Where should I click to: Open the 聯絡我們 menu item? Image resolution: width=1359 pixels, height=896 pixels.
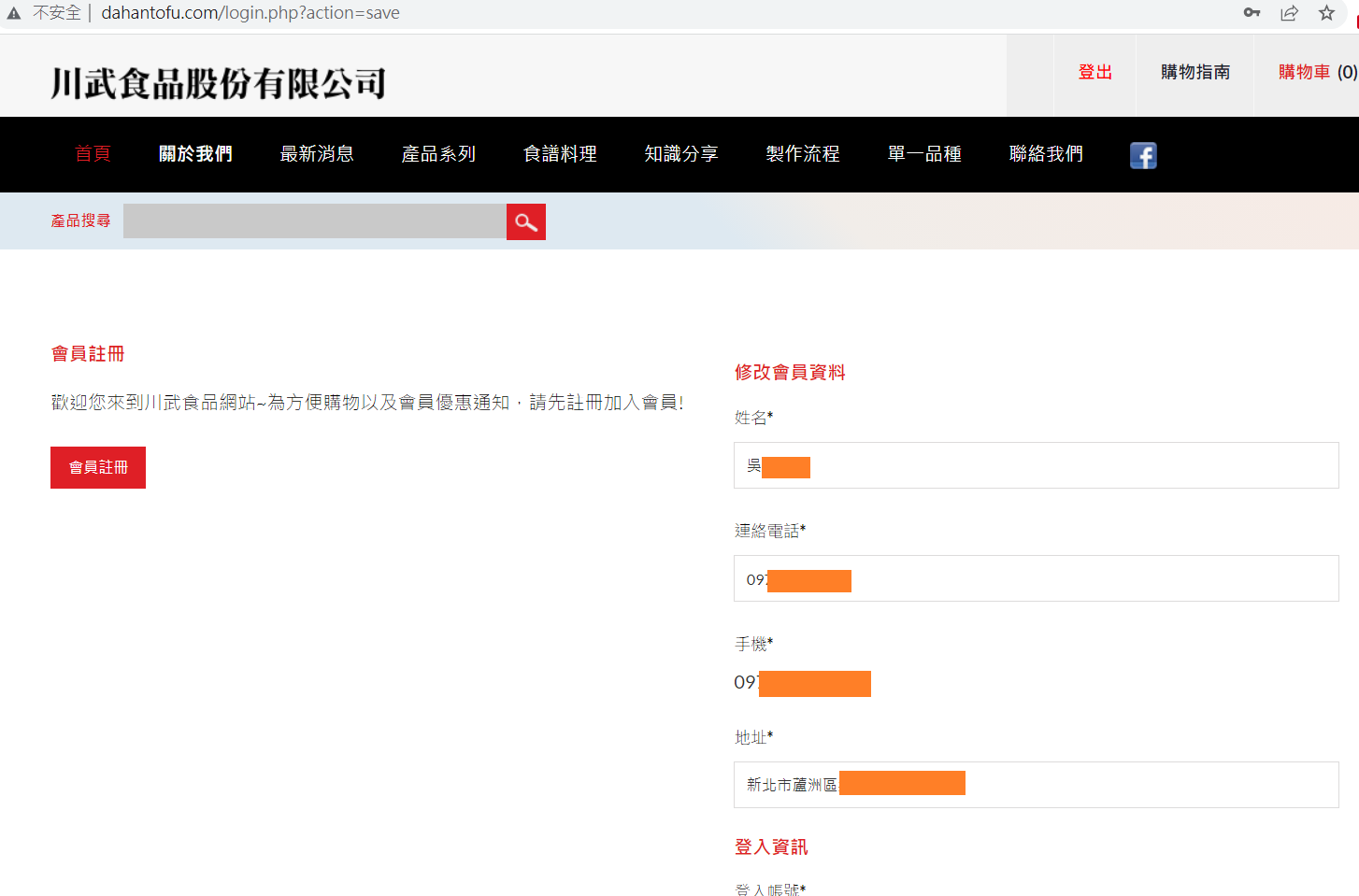[x=1046, y=154]
